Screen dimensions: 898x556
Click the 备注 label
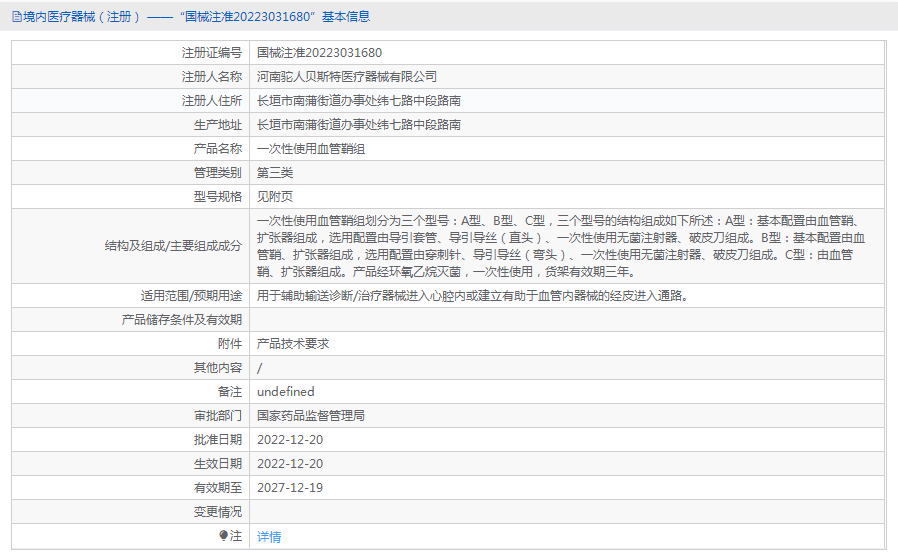[x=230, y=392]
